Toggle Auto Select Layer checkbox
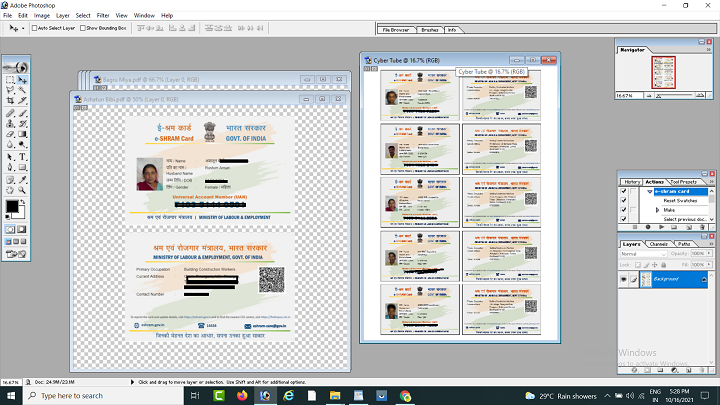 tap(34, 28)
